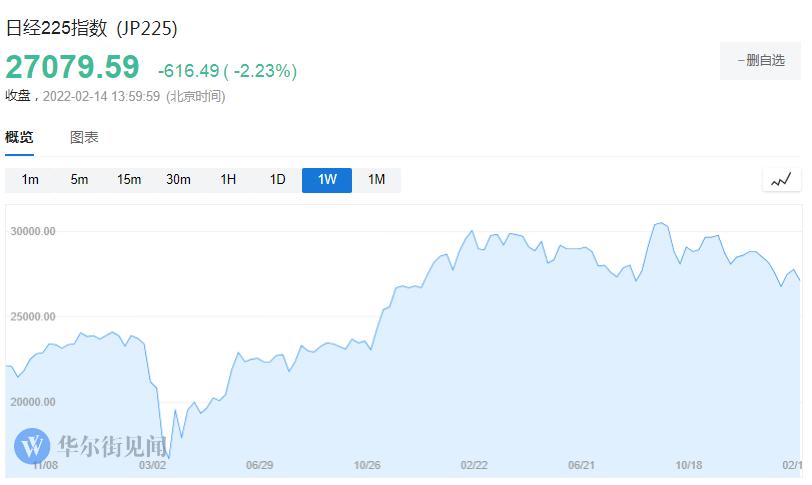
Task: Click the active 1W timeframe button
Action: (327, 180)
